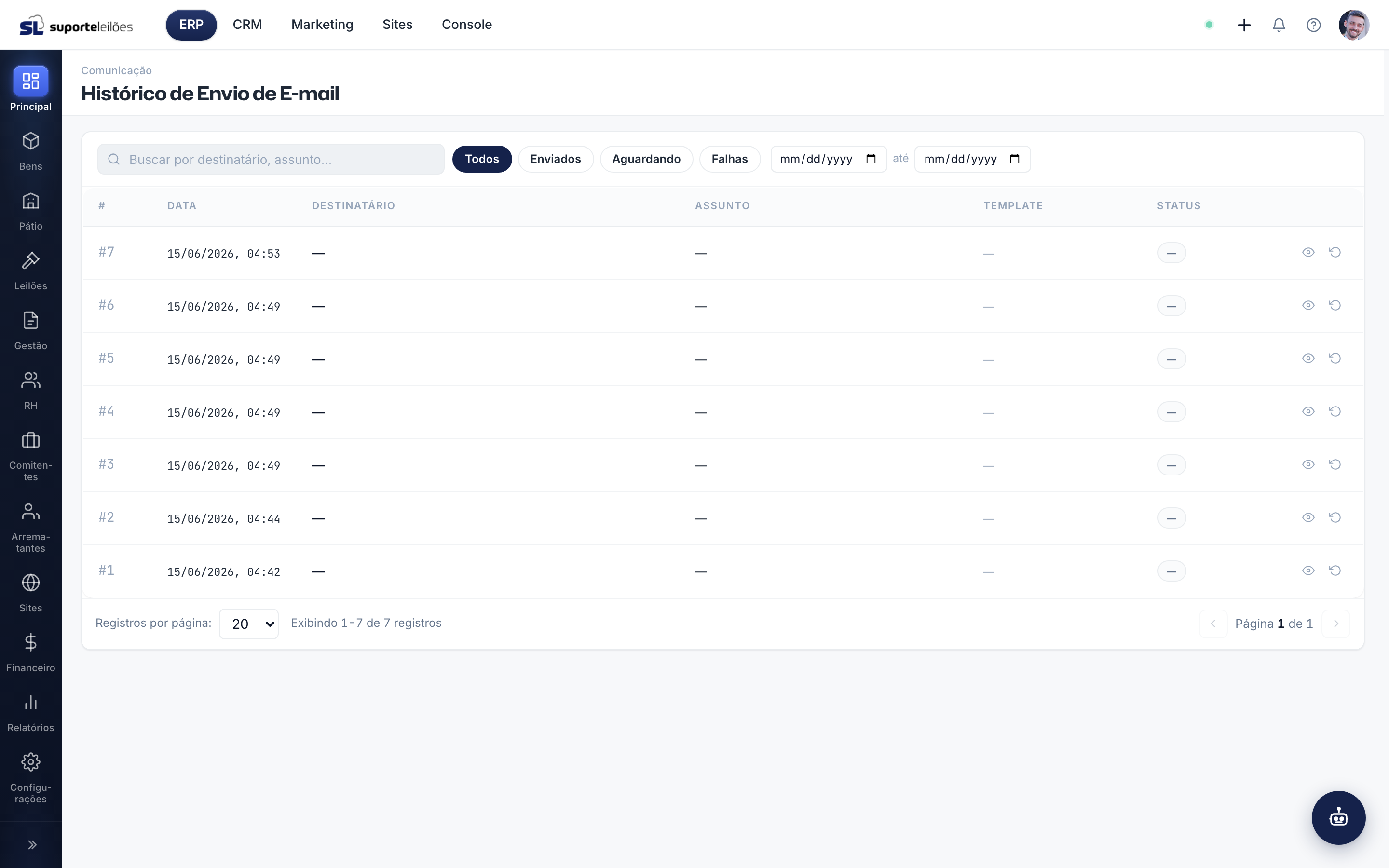Switch to the Console module
Image resolution: width=1389 pixels, height=868 pixels.
point(467,25)
